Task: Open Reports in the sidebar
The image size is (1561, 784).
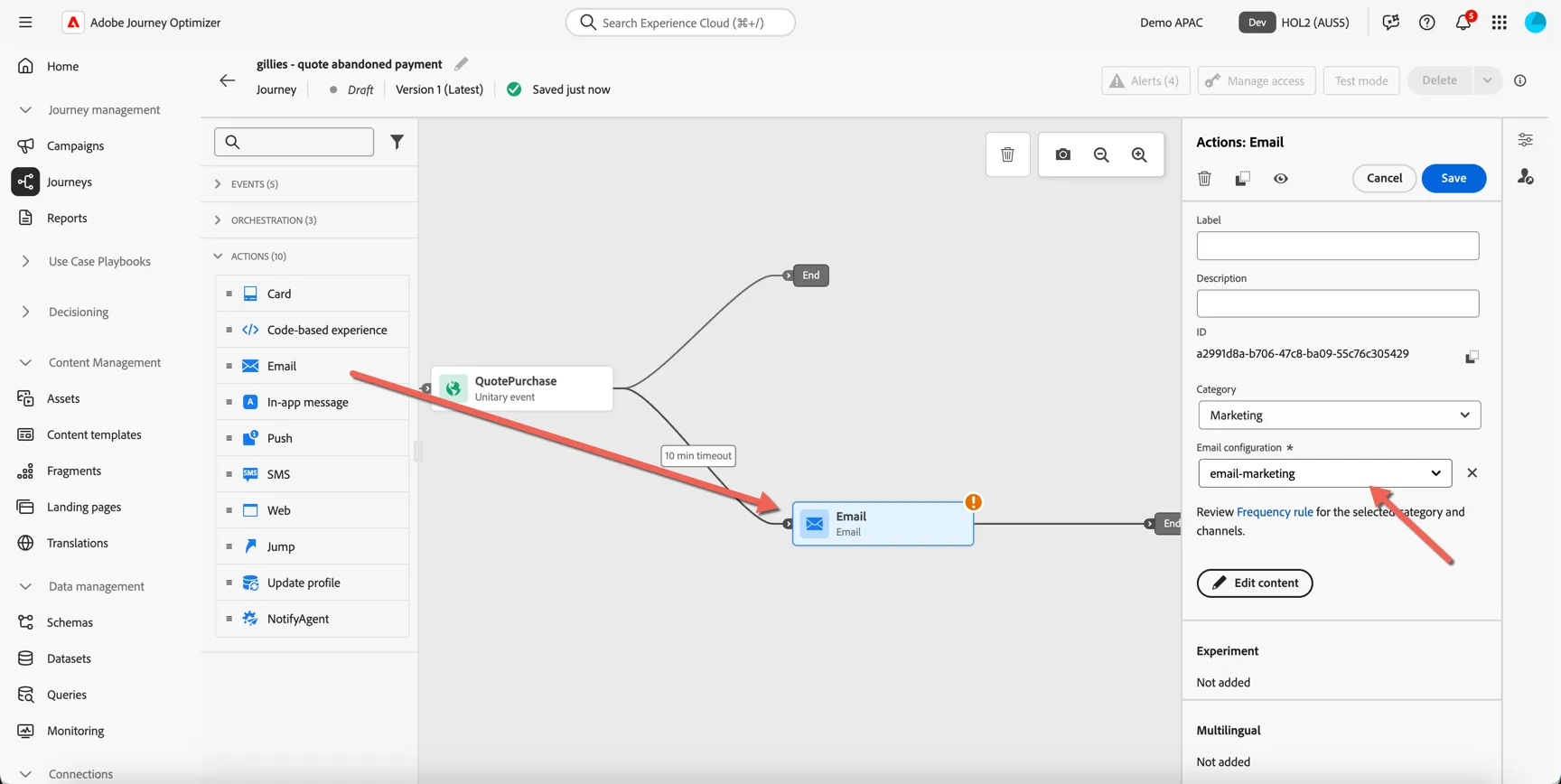Action: click(67, 218)
